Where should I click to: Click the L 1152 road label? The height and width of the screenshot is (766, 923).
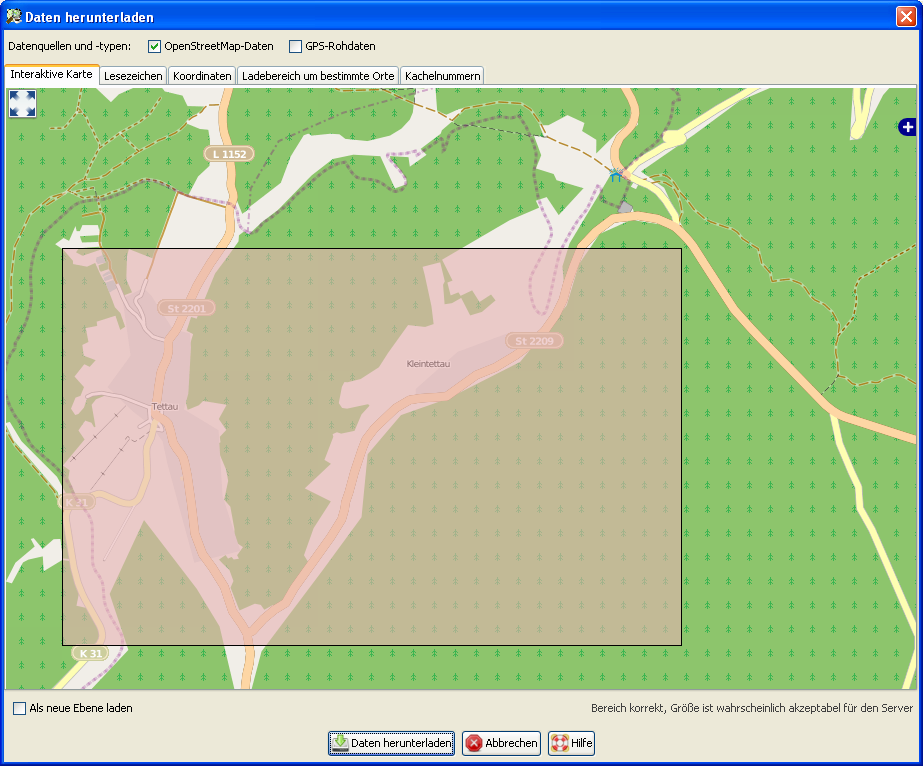pos(229,154)
